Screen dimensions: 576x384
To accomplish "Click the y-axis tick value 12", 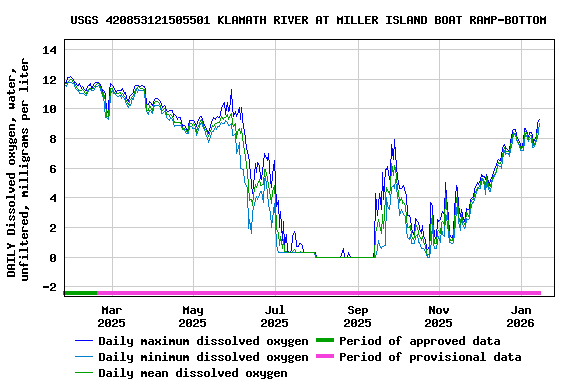I will click(50, 80).
